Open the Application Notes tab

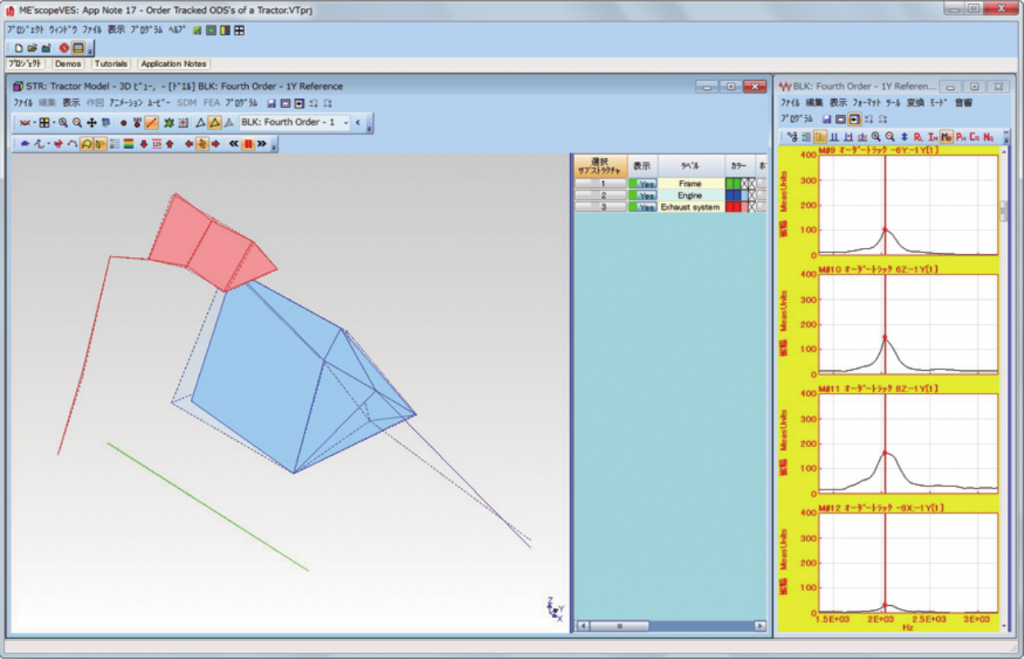coord(173,64)
